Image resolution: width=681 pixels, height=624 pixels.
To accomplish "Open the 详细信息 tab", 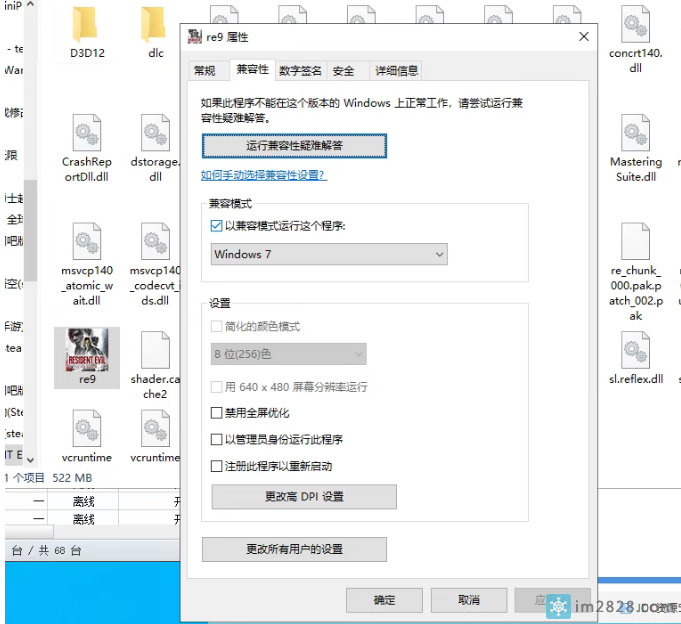I will click(x=396, y=70).
